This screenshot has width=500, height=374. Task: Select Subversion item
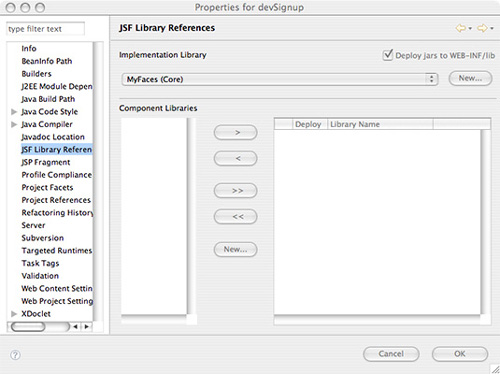(42, 238)
